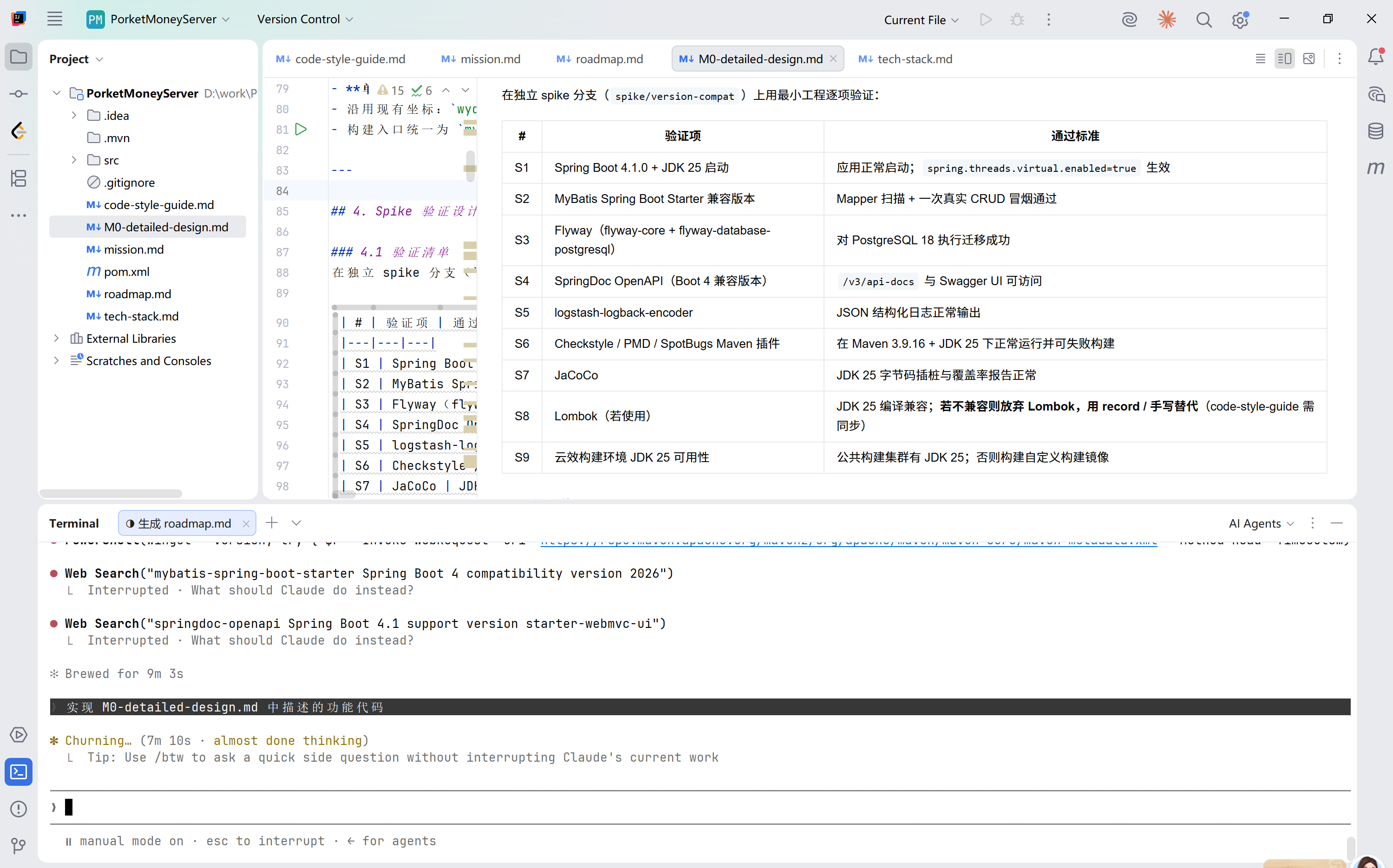Open the AI Agents dropdown
Image resolution: width=1393 pixels, height=868 pixels.
[1262, 523]
